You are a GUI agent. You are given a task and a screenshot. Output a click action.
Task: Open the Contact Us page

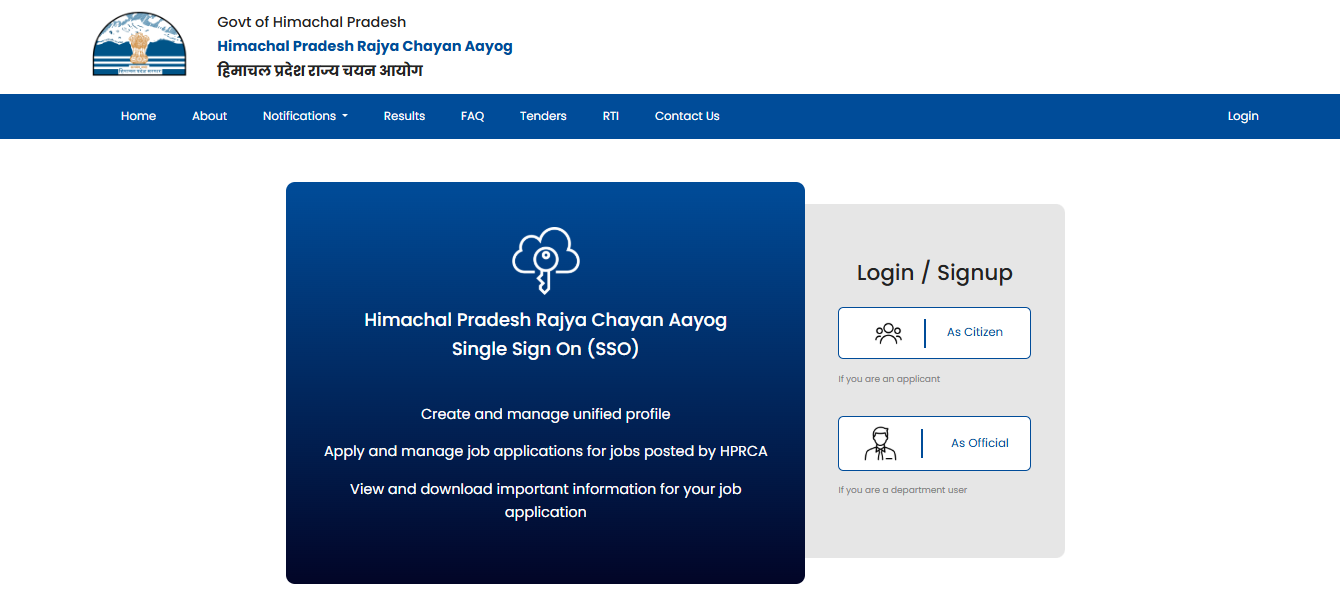coord(687,116)
